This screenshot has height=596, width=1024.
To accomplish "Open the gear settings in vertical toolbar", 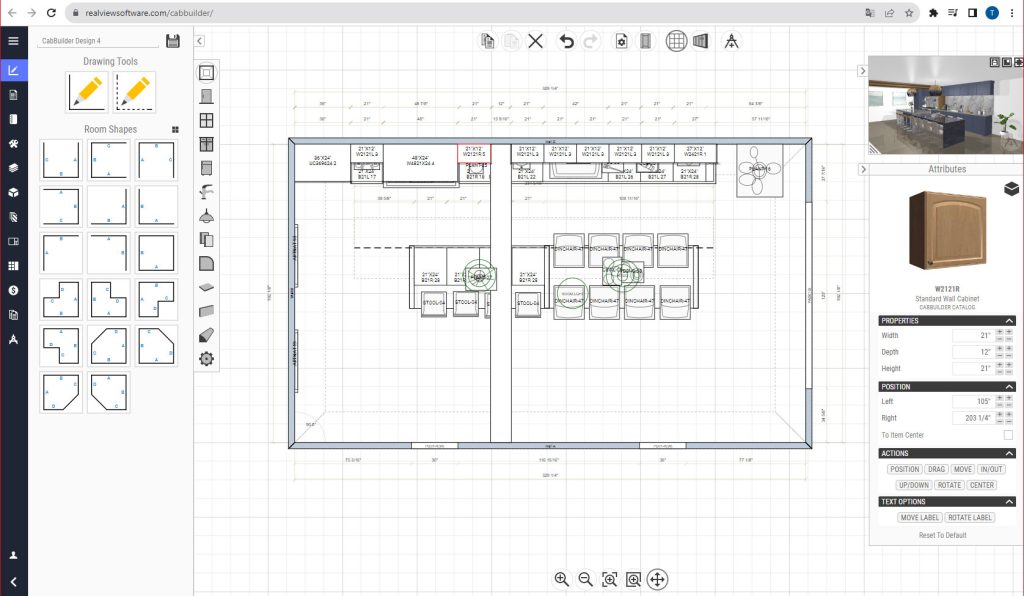I will click(206, 358).
